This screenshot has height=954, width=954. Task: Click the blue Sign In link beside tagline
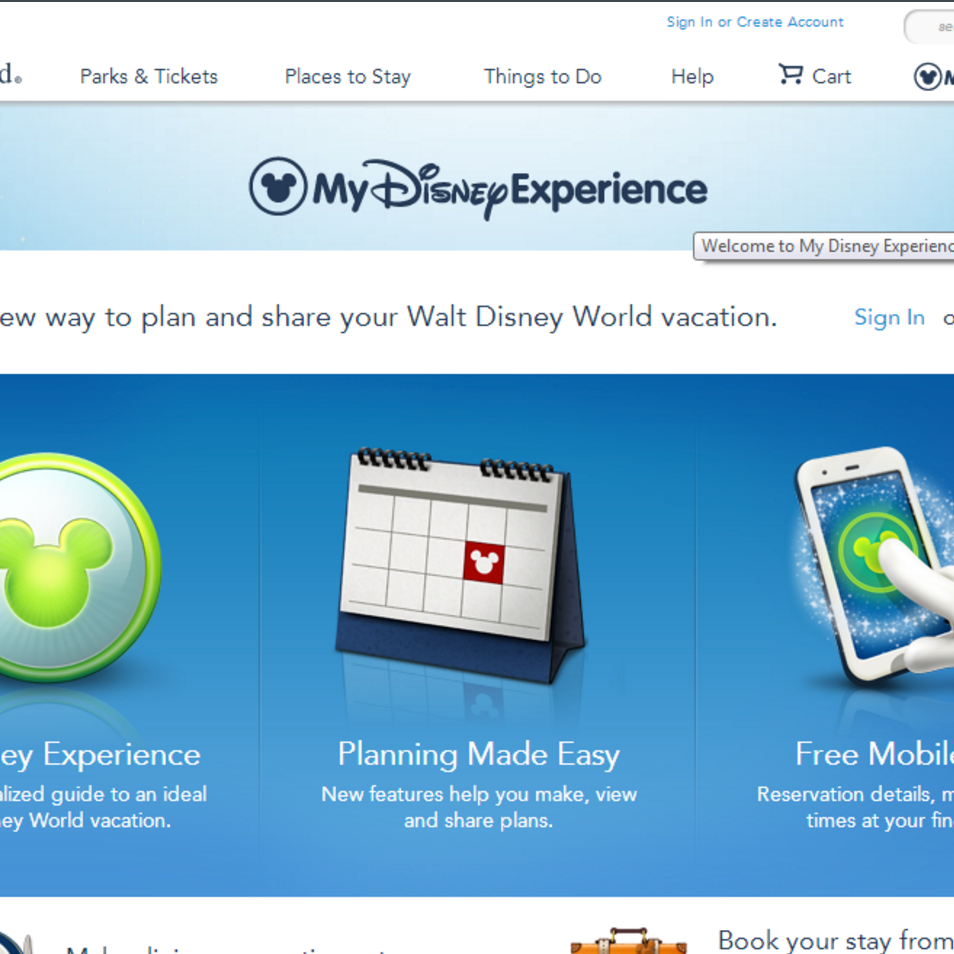click(890, 318)
